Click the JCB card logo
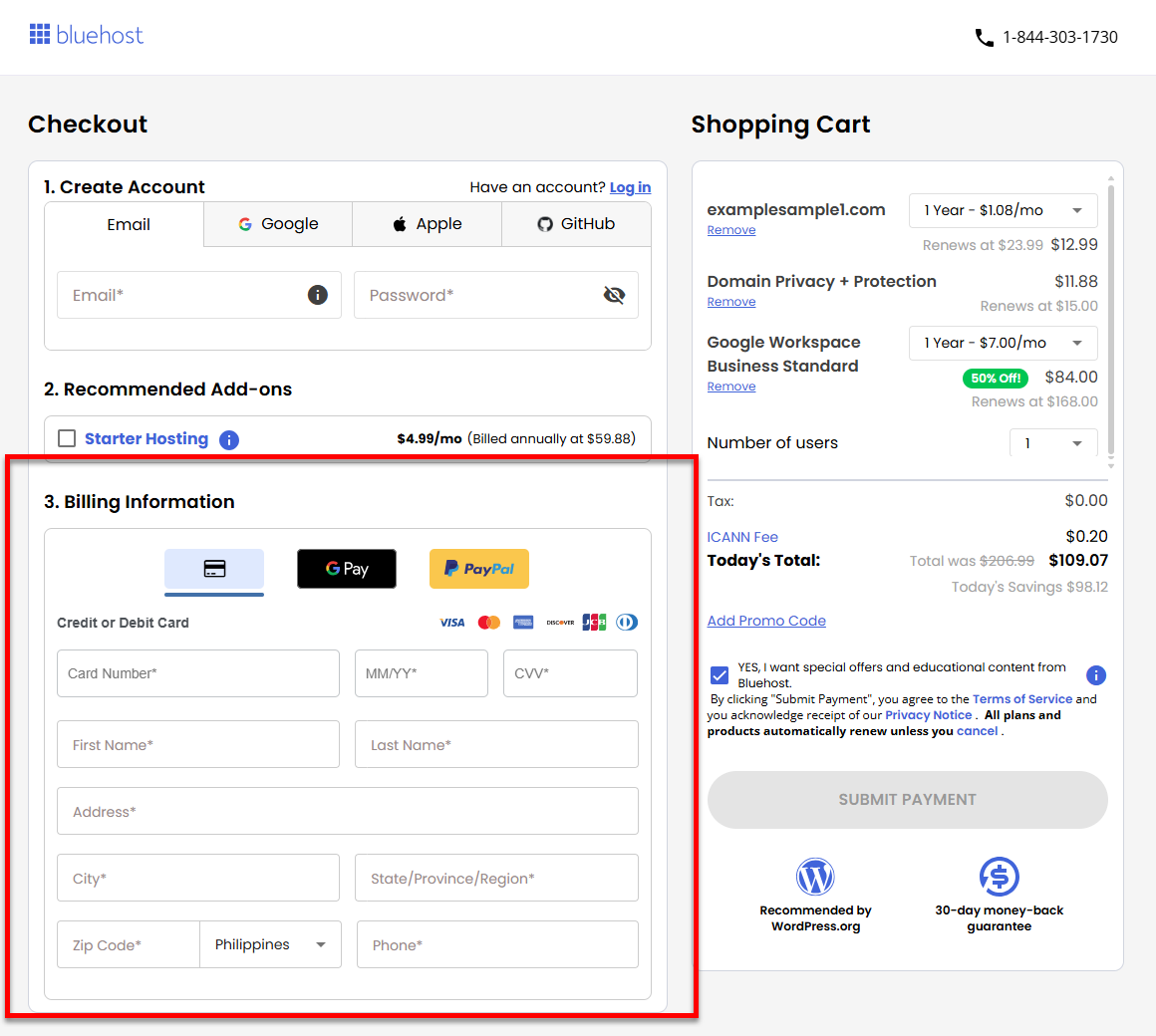This screenshot has width=1156, height=1036. point(594,623)
